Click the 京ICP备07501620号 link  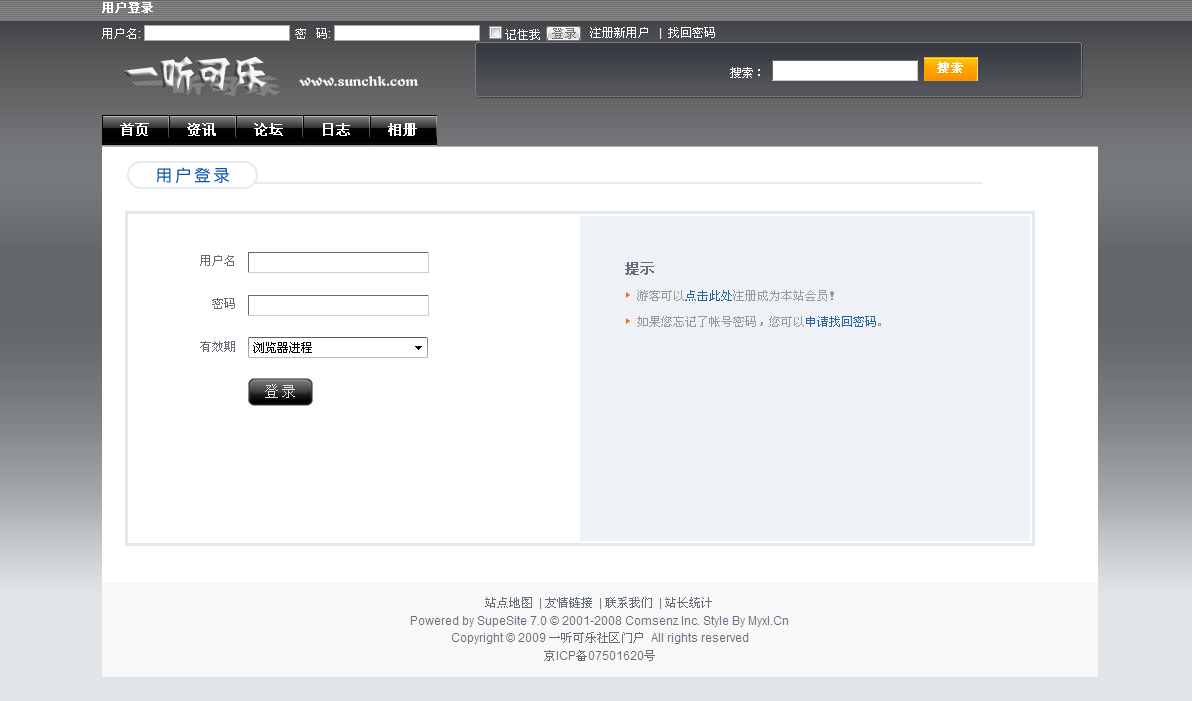tap(599, 655)
